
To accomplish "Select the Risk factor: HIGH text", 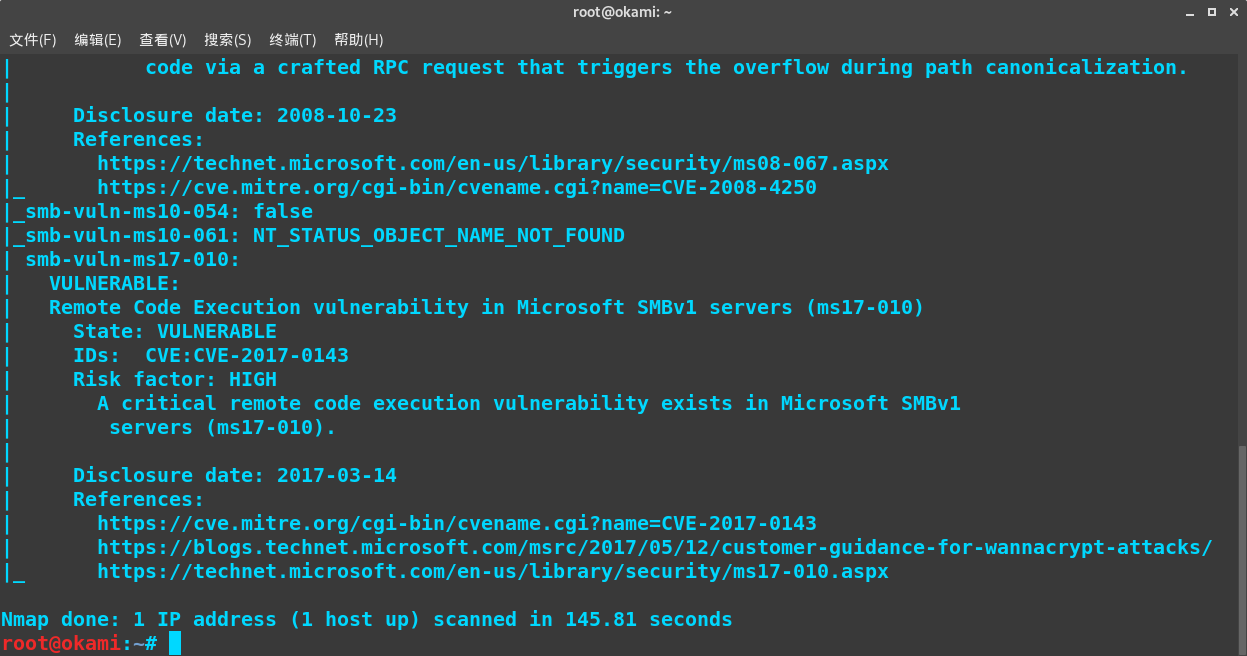I will click(173, 379).
